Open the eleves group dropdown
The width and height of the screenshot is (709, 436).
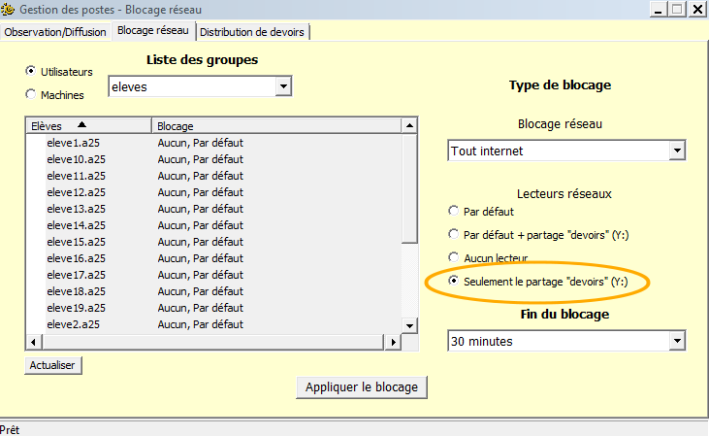click(283, 87)
